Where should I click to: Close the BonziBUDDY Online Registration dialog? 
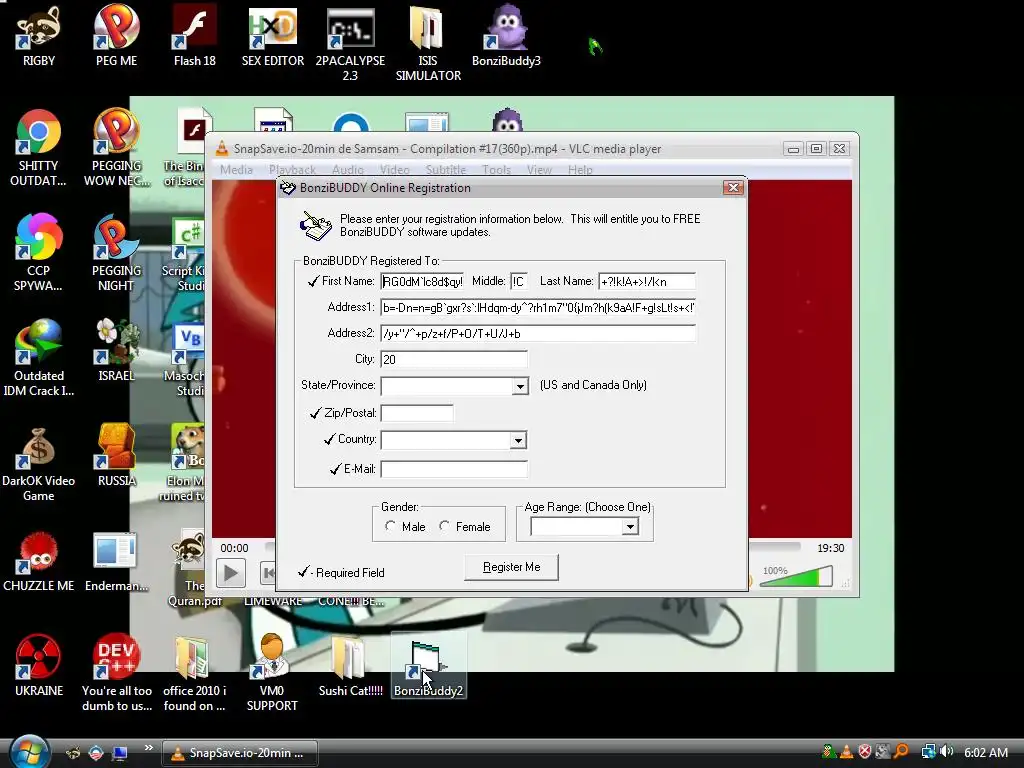pyautogui.click(x=733, y=187)
